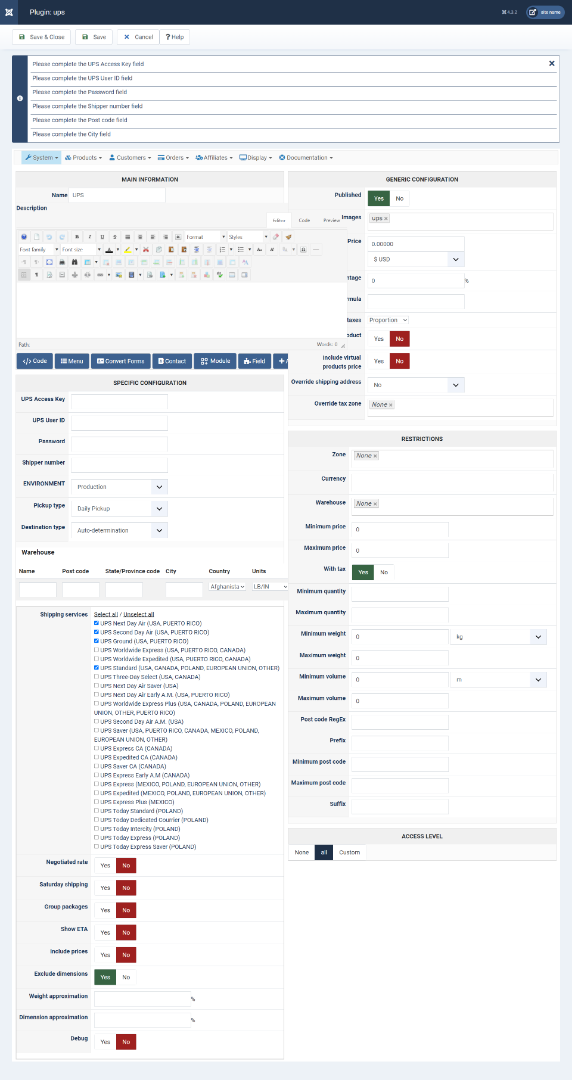Open the Destination type dropdown

click(x=119, y=530)
